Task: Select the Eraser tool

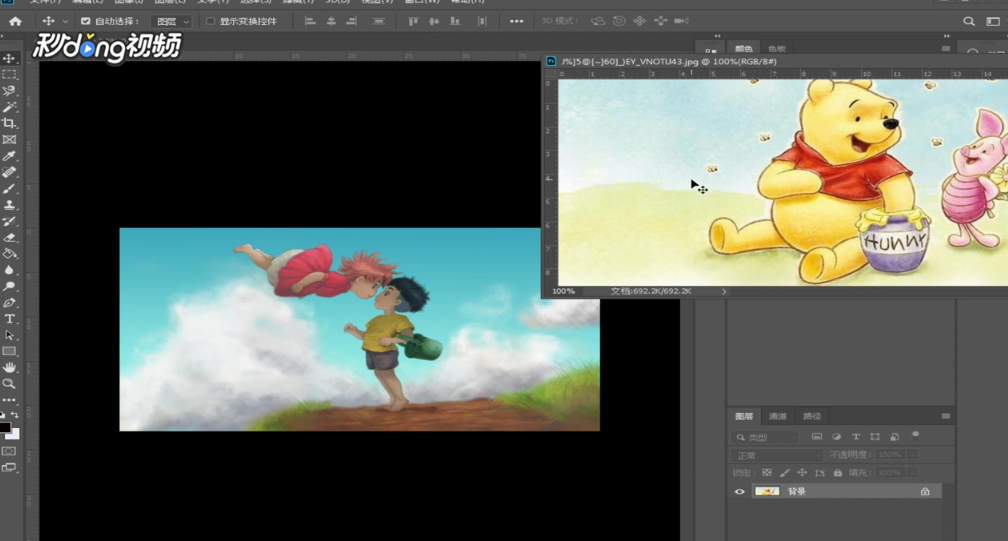Action: pyautogui.click(x=9, y=237)
